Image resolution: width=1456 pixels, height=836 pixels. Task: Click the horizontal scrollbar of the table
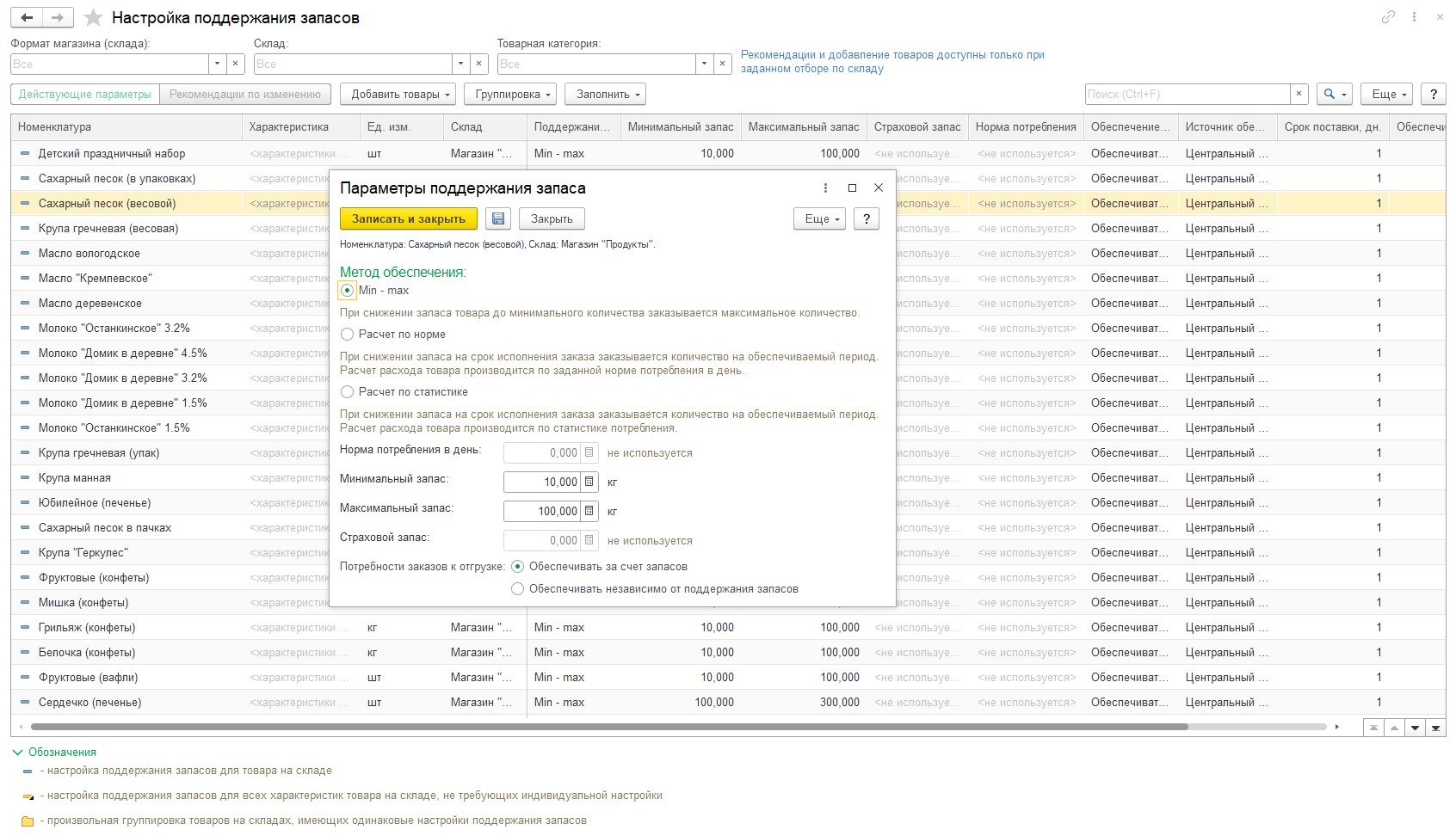click(602, 727)
